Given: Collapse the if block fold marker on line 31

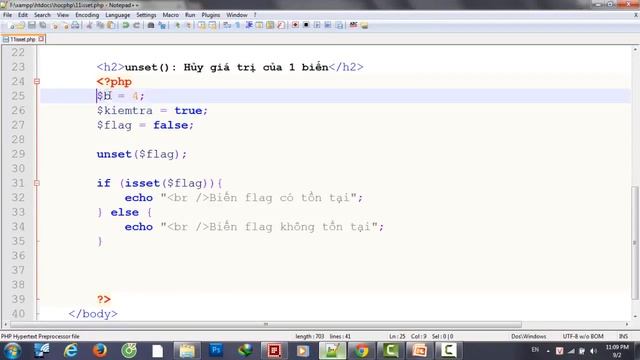Looking at the screenshot, I should coord(37,183).
